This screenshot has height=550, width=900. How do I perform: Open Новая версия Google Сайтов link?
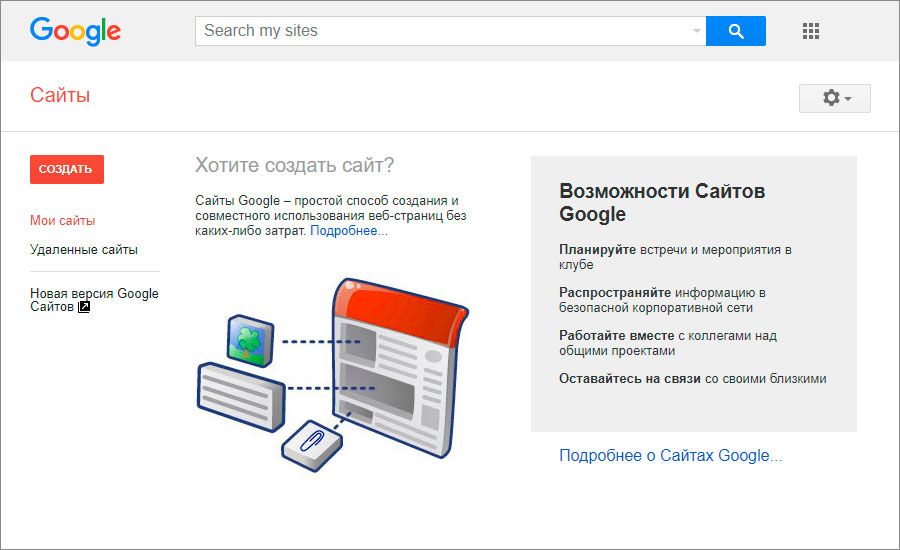tap(94, 300)
